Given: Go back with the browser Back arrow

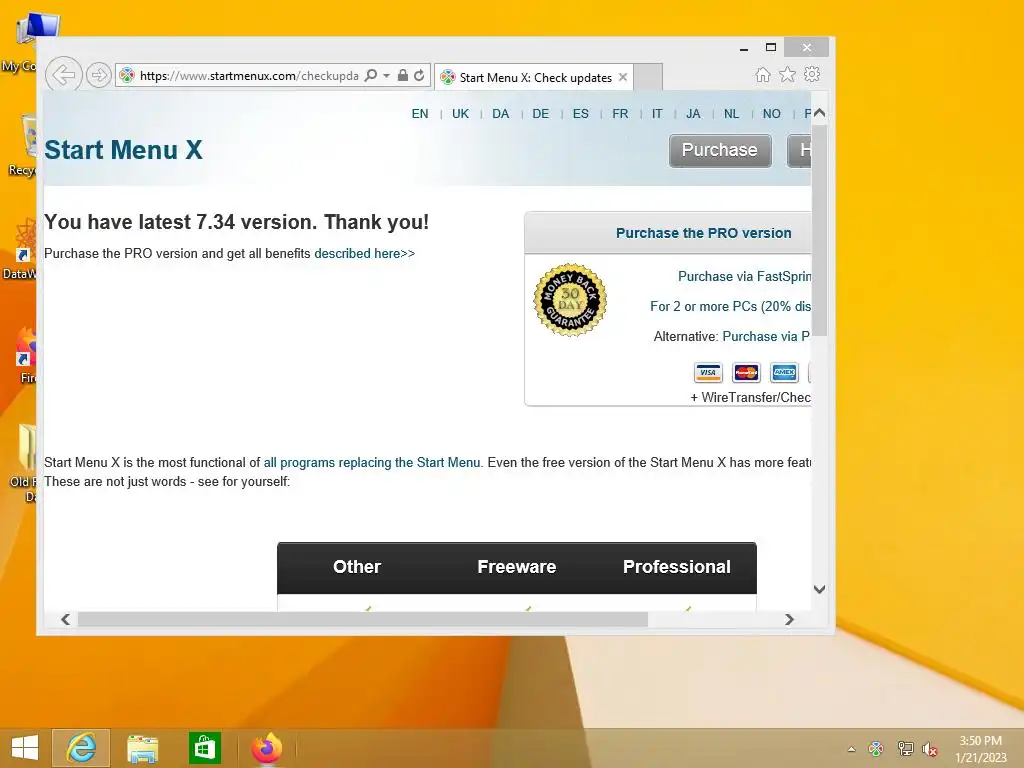Looking at the screenshot, I should pyautogui.click(x=64, y=74).
